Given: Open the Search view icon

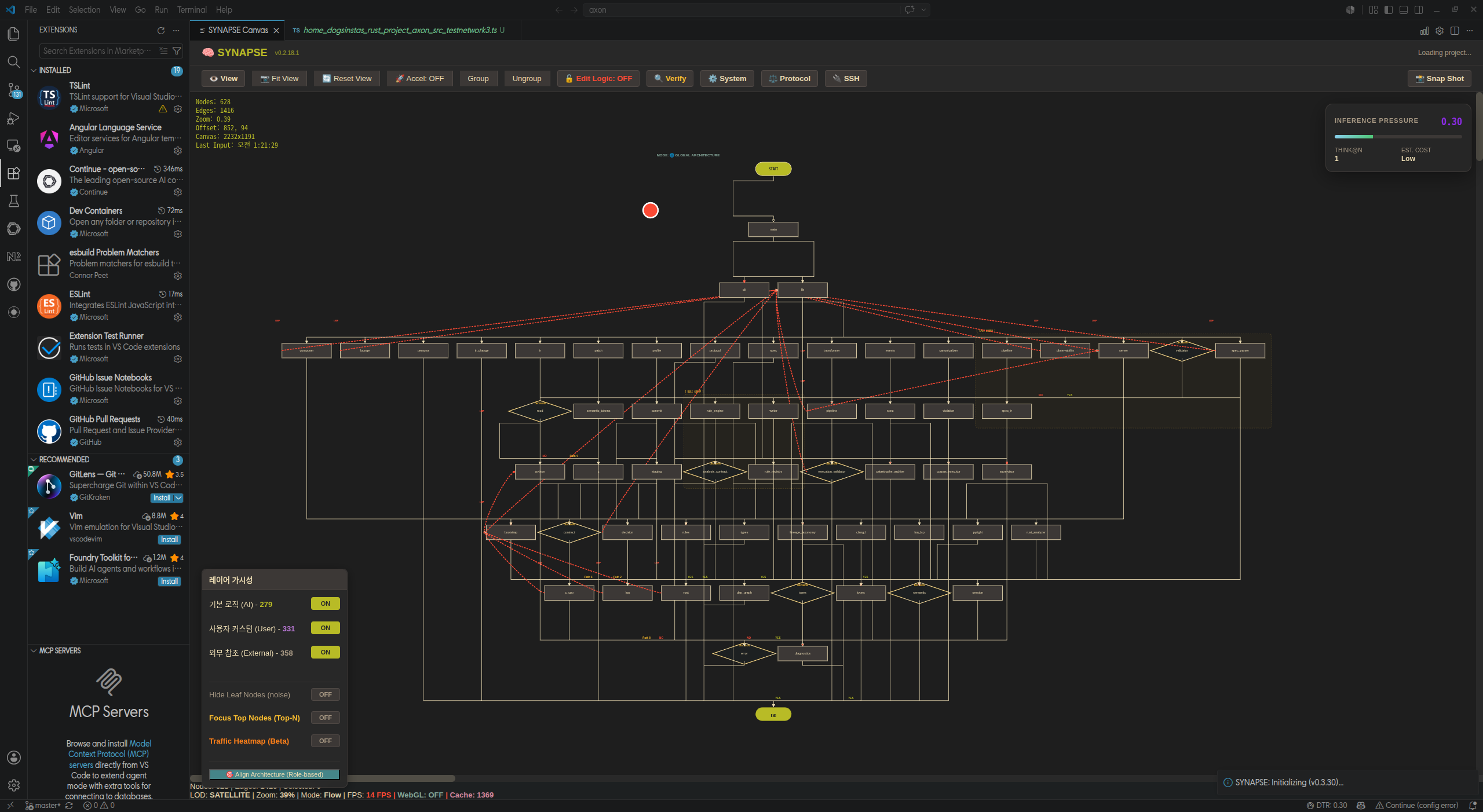Looking at the screenshot, I should pos(13,62).
